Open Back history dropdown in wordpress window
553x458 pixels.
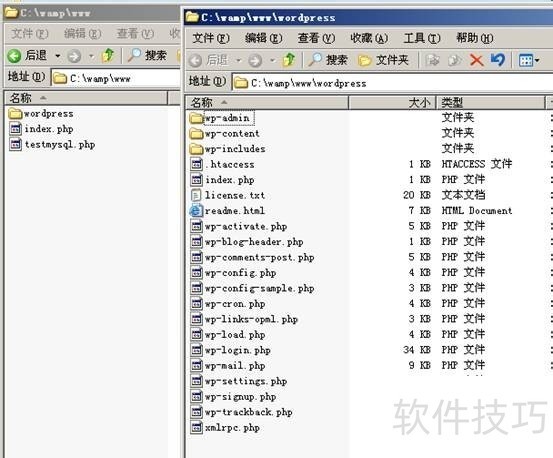point(238,61)
